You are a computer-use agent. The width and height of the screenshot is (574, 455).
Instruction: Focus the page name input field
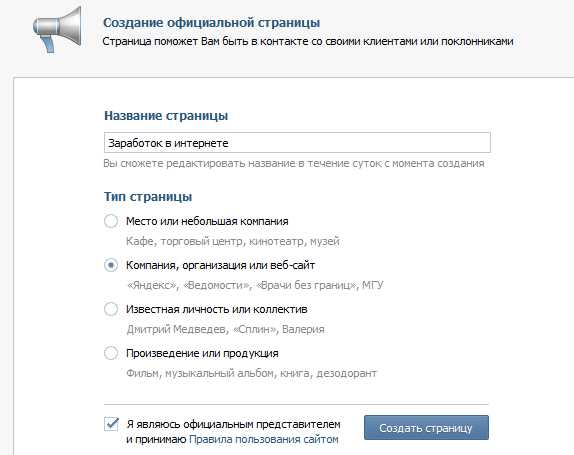[297, 143]
